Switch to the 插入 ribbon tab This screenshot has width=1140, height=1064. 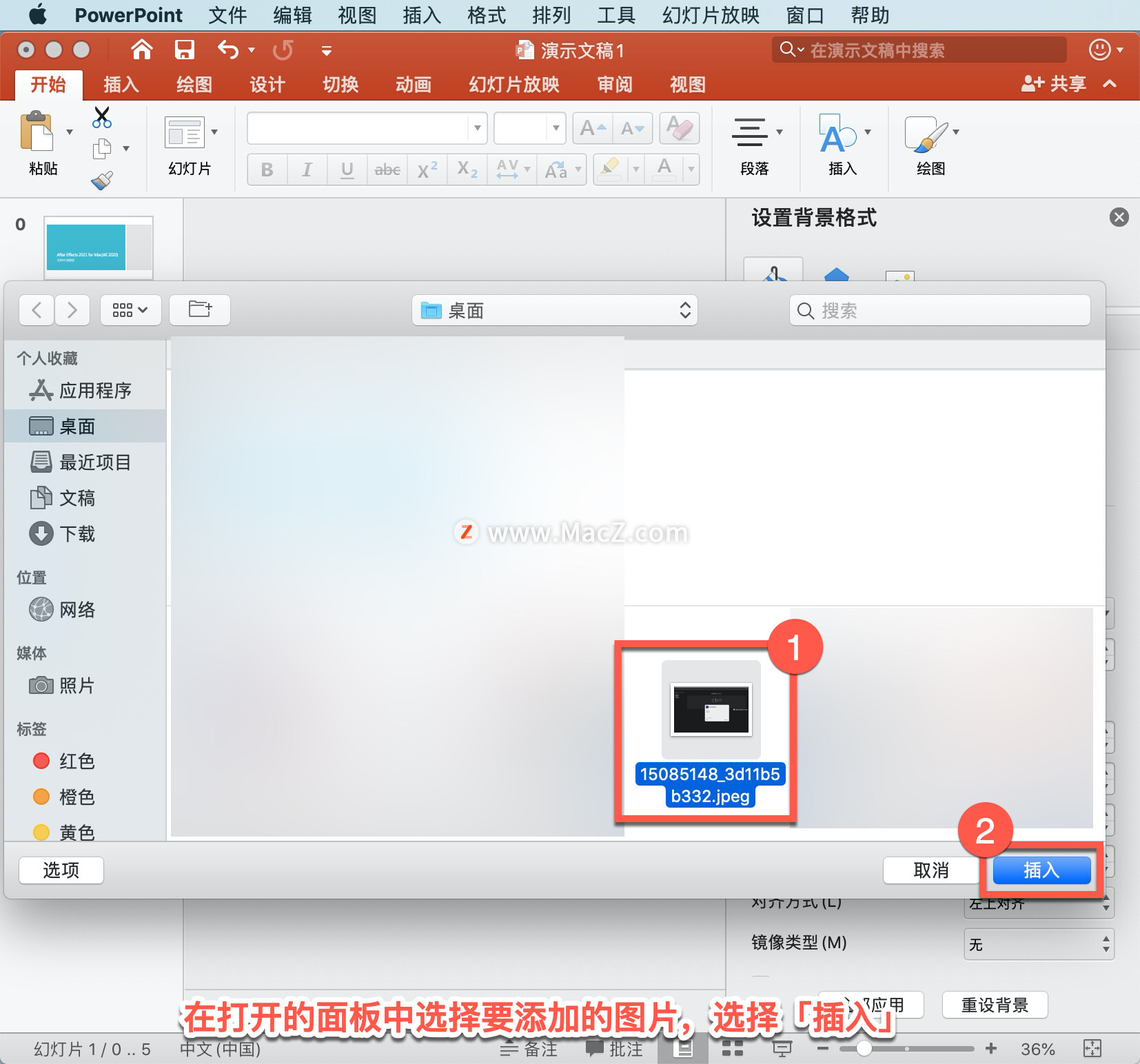click(121, 84)
